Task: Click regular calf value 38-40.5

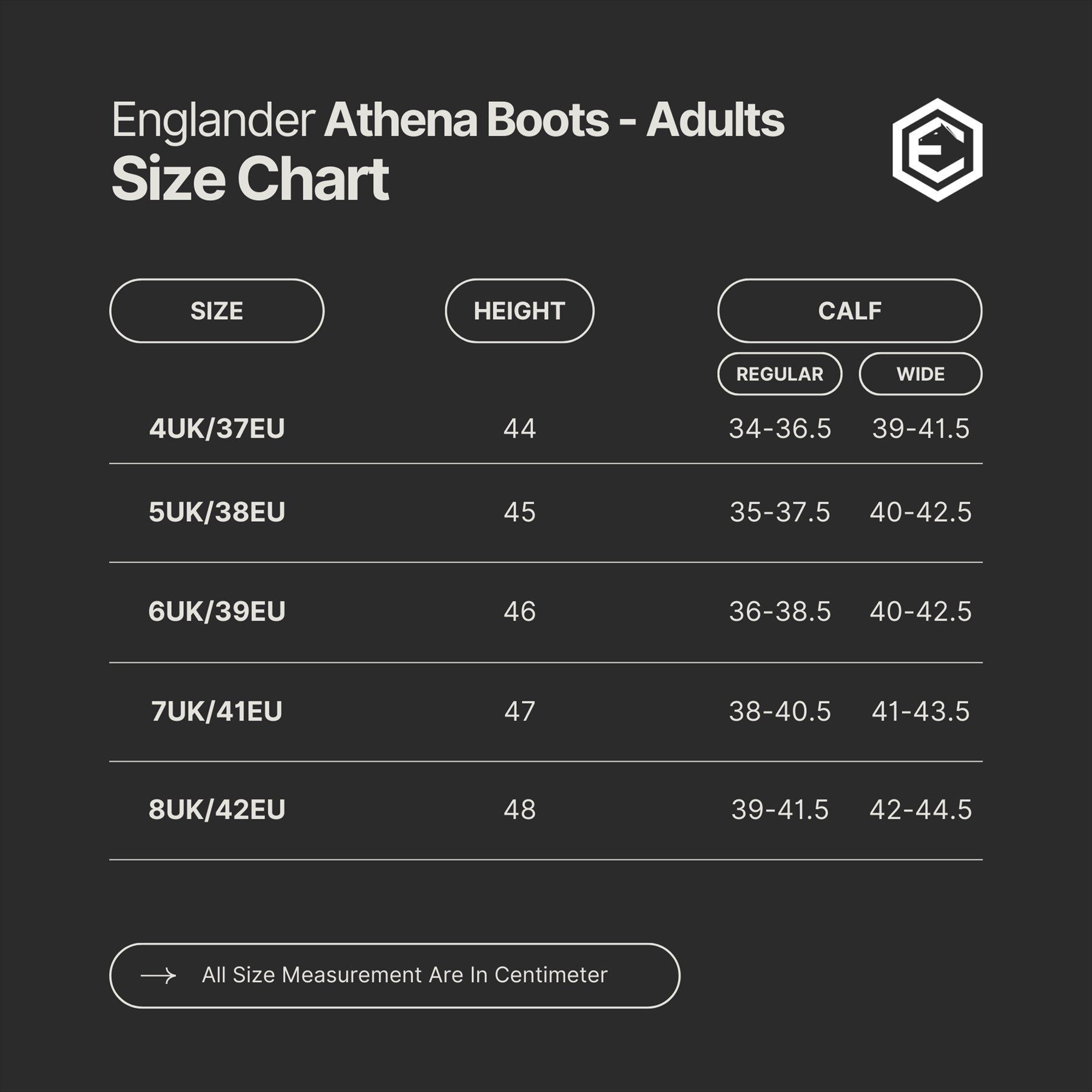Action: click(780, 711)
